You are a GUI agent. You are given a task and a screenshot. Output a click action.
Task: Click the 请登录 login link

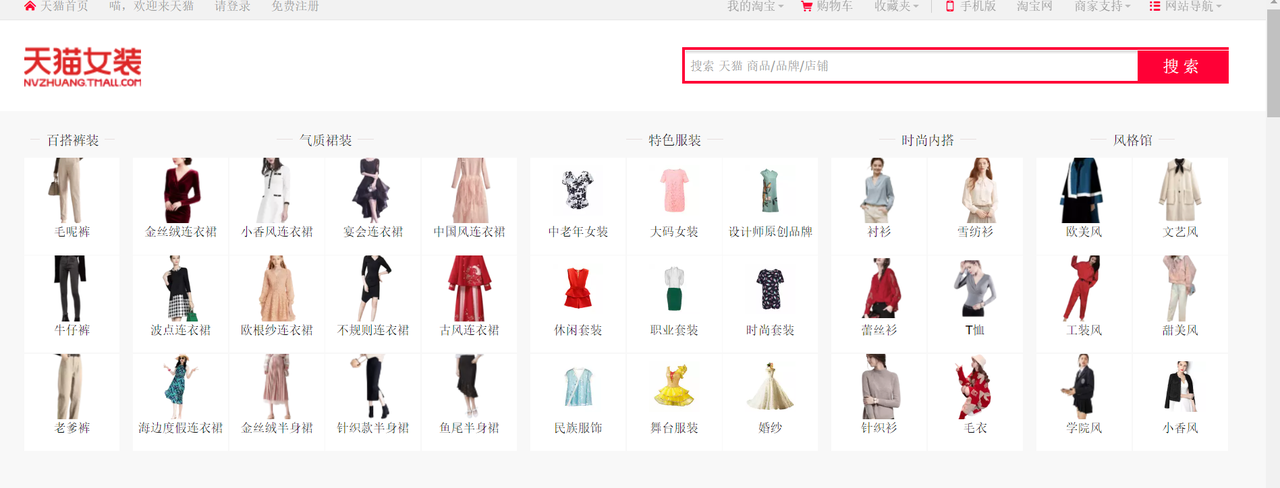point(233,6)
